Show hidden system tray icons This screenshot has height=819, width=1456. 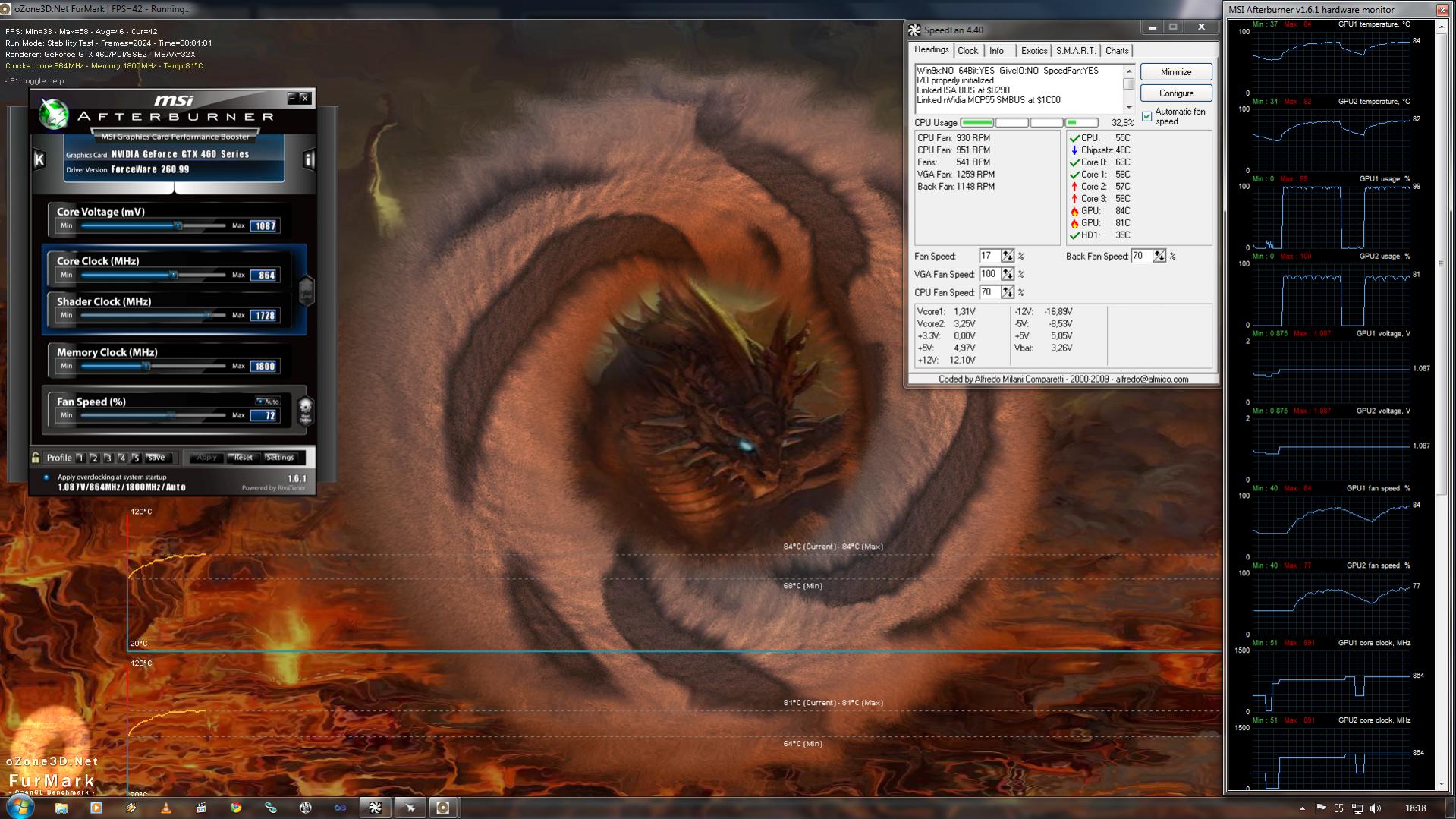pyautogui.click(x=1302, y=808)
